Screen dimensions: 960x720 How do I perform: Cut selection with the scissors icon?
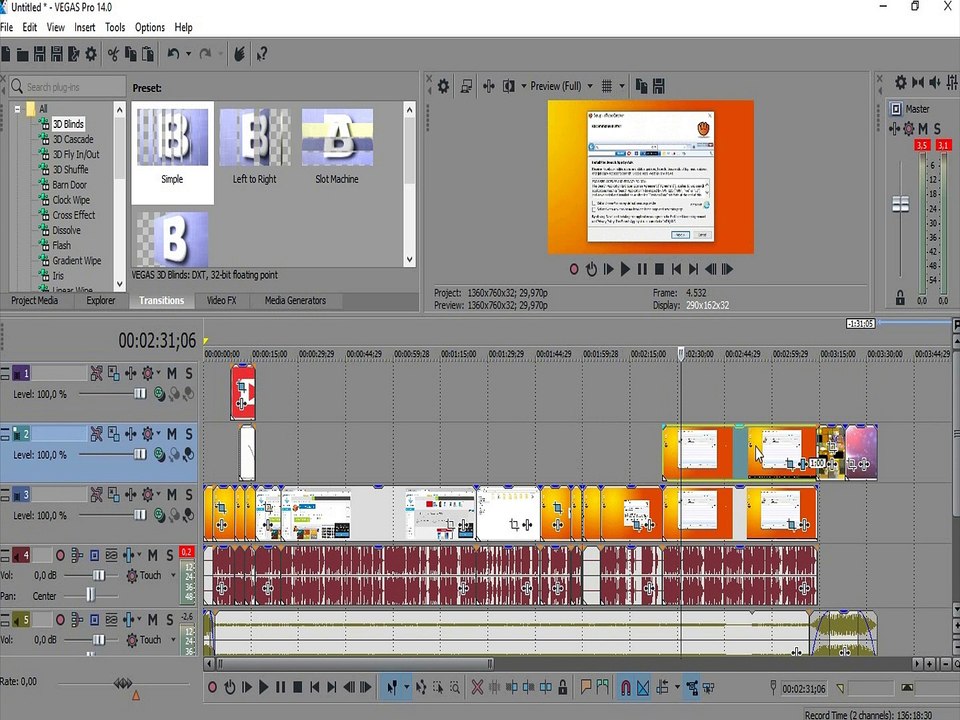(x=113, y=54)
